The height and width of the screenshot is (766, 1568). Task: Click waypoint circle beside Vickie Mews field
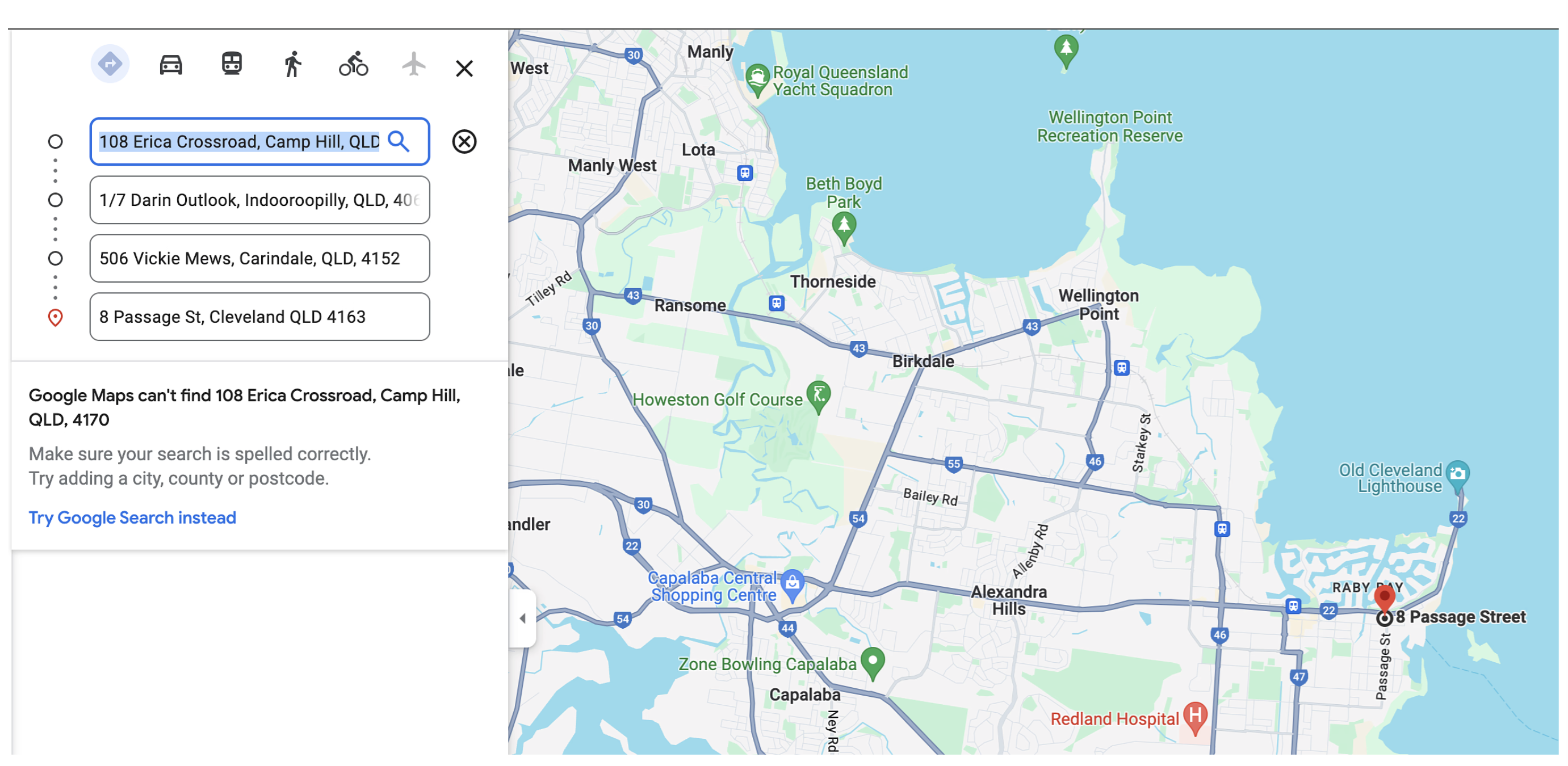tap(54, 258)
